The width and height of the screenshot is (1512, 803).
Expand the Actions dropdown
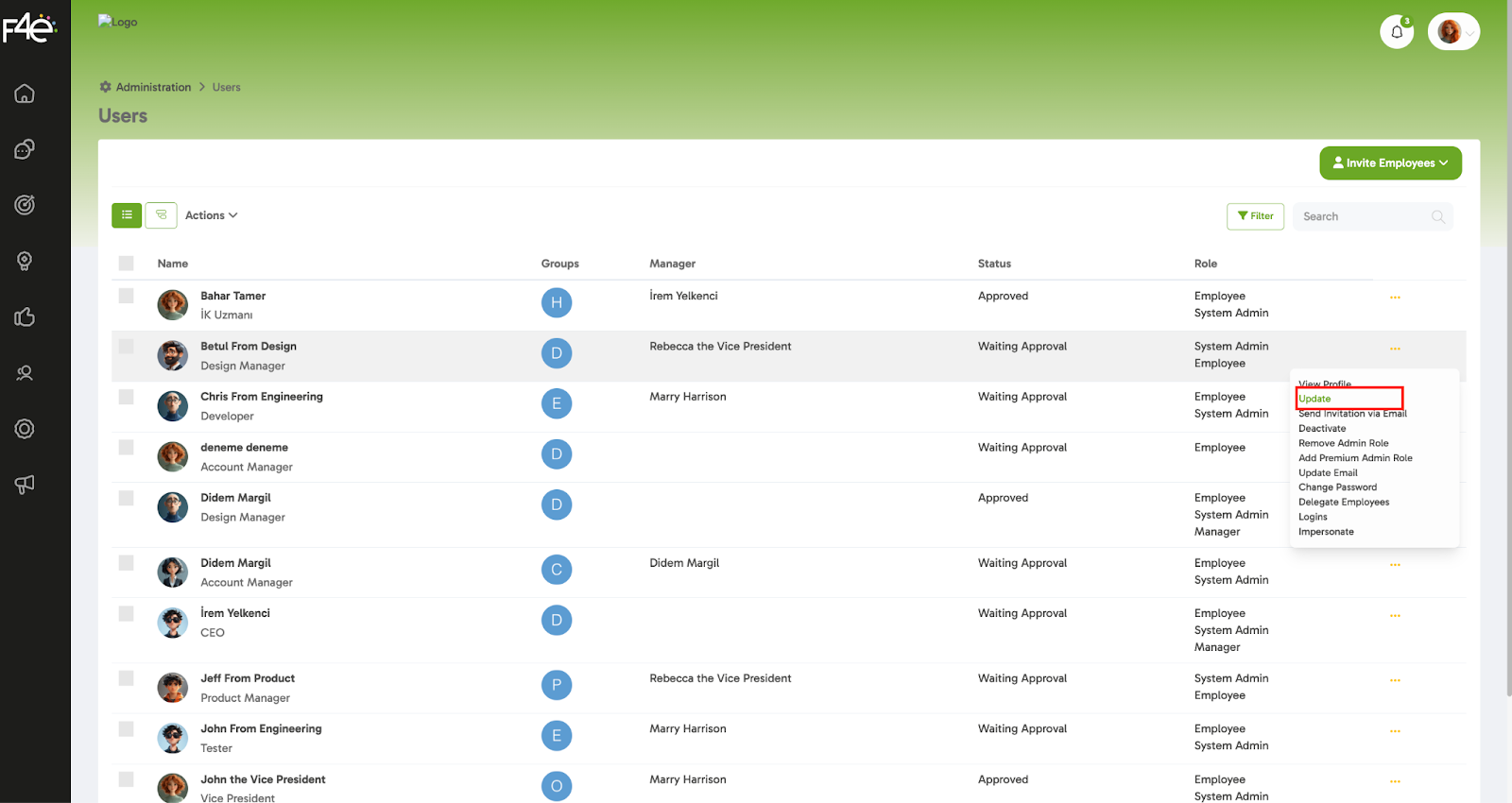(211, 215)
